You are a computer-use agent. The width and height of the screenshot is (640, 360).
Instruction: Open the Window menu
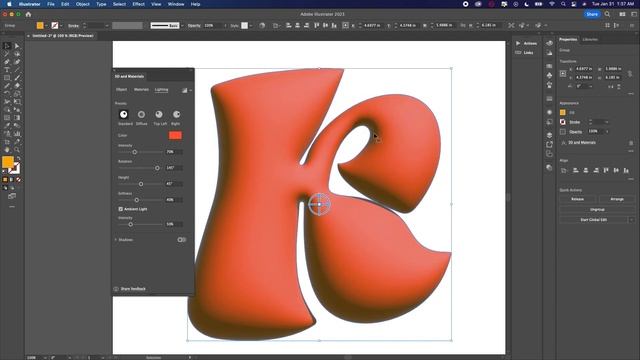coord(176,4)
